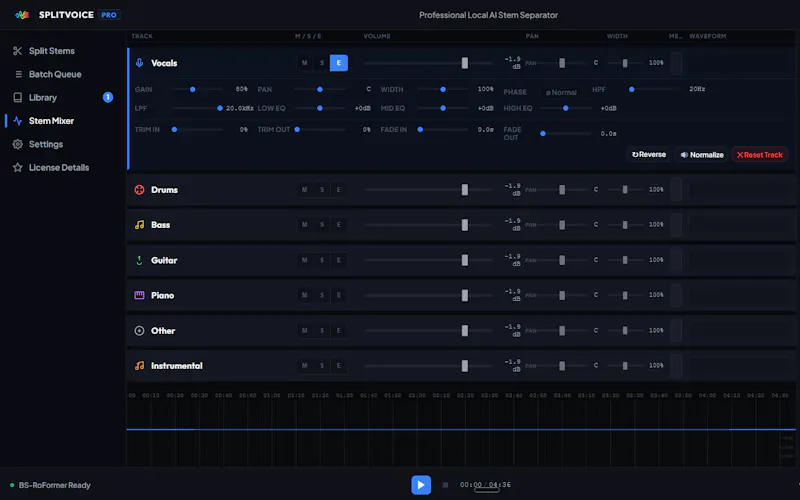Click the microphone icon on Vocals track

tap(139, 63)
